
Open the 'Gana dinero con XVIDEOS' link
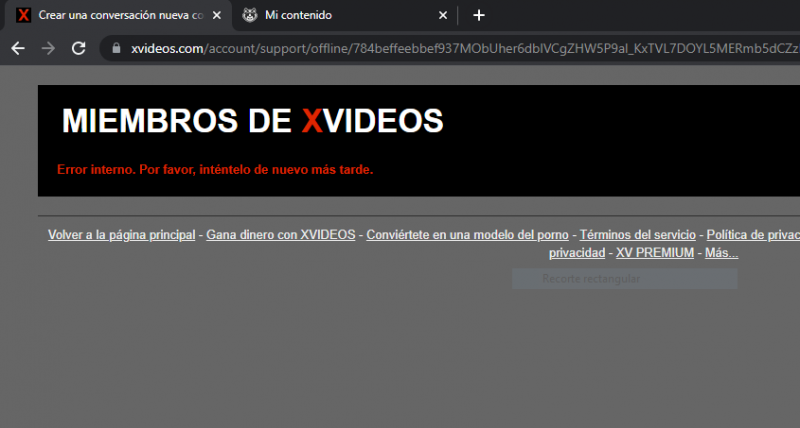[281, 235]
